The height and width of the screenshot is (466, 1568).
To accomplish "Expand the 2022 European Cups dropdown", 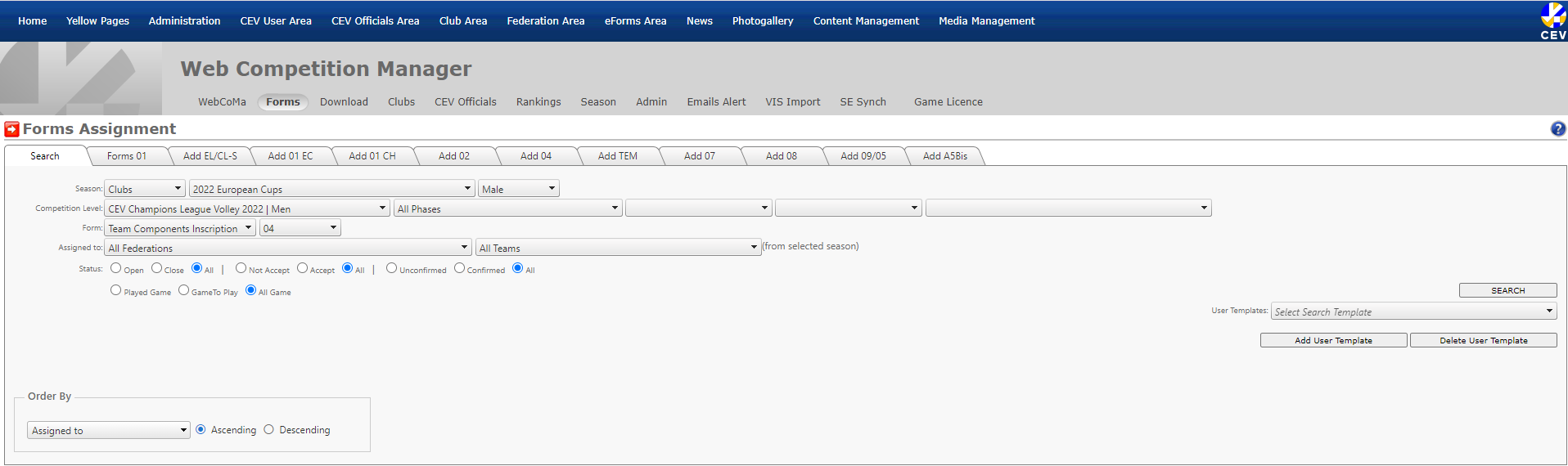I will pos(332,189).
